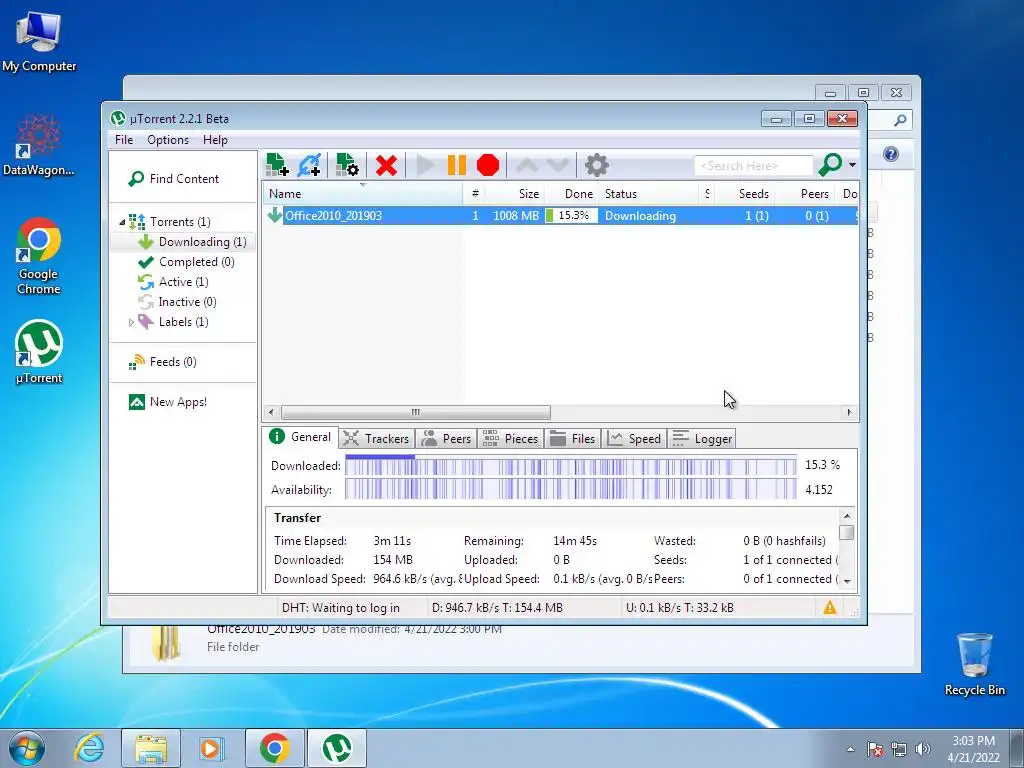Screen dimensions: 1024x768
Task: Stop the torrent with the red stop icon
Action: pos(488,165)
